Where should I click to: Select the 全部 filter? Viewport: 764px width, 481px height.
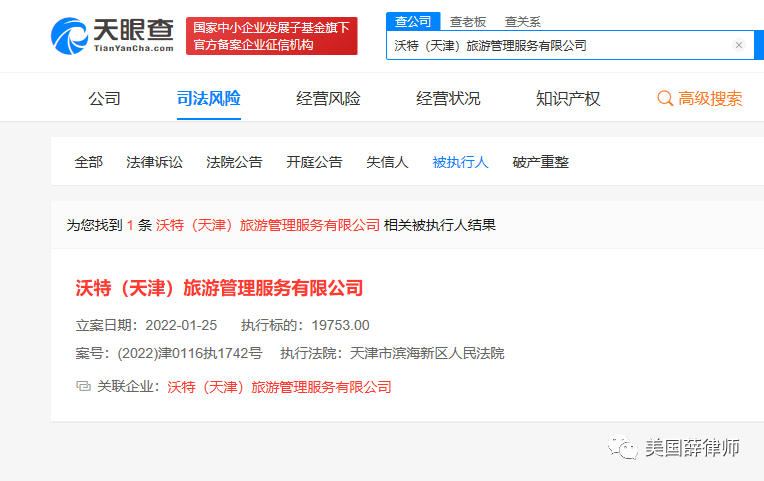click(89, 162)
